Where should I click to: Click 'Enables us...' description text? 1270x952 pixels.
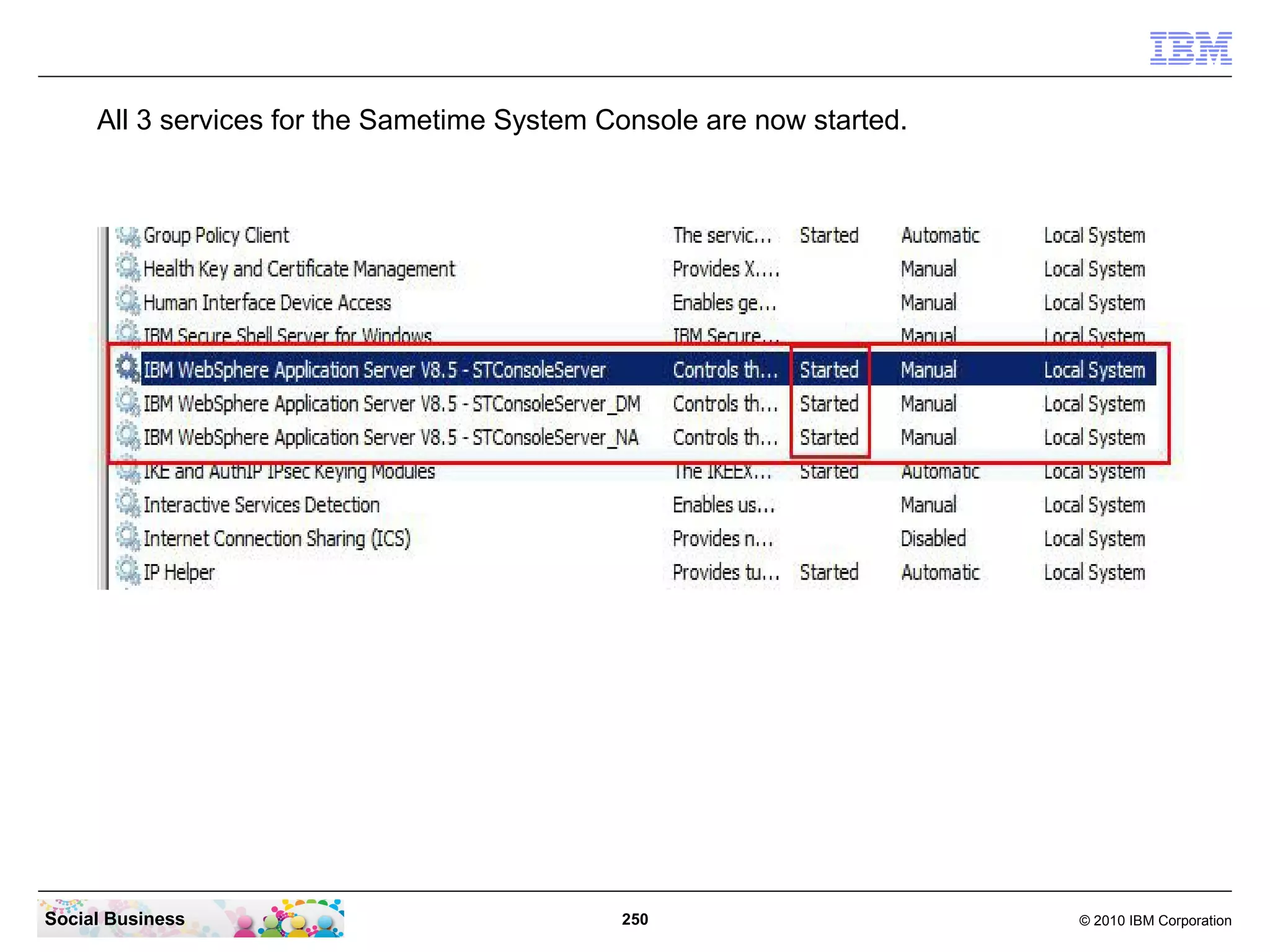[724, 505]
